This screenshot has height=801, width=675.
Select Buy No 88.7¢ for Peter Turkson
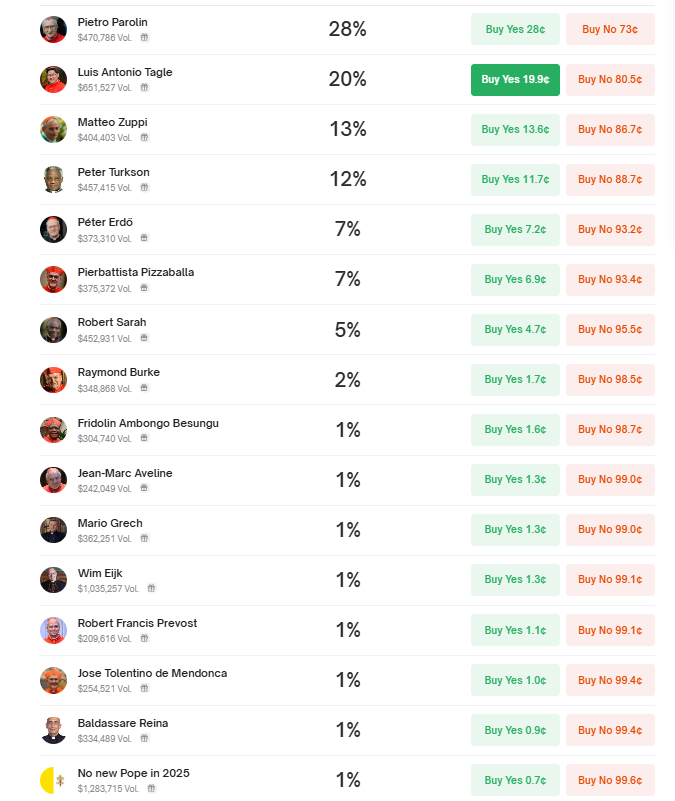tap(610, 179)
